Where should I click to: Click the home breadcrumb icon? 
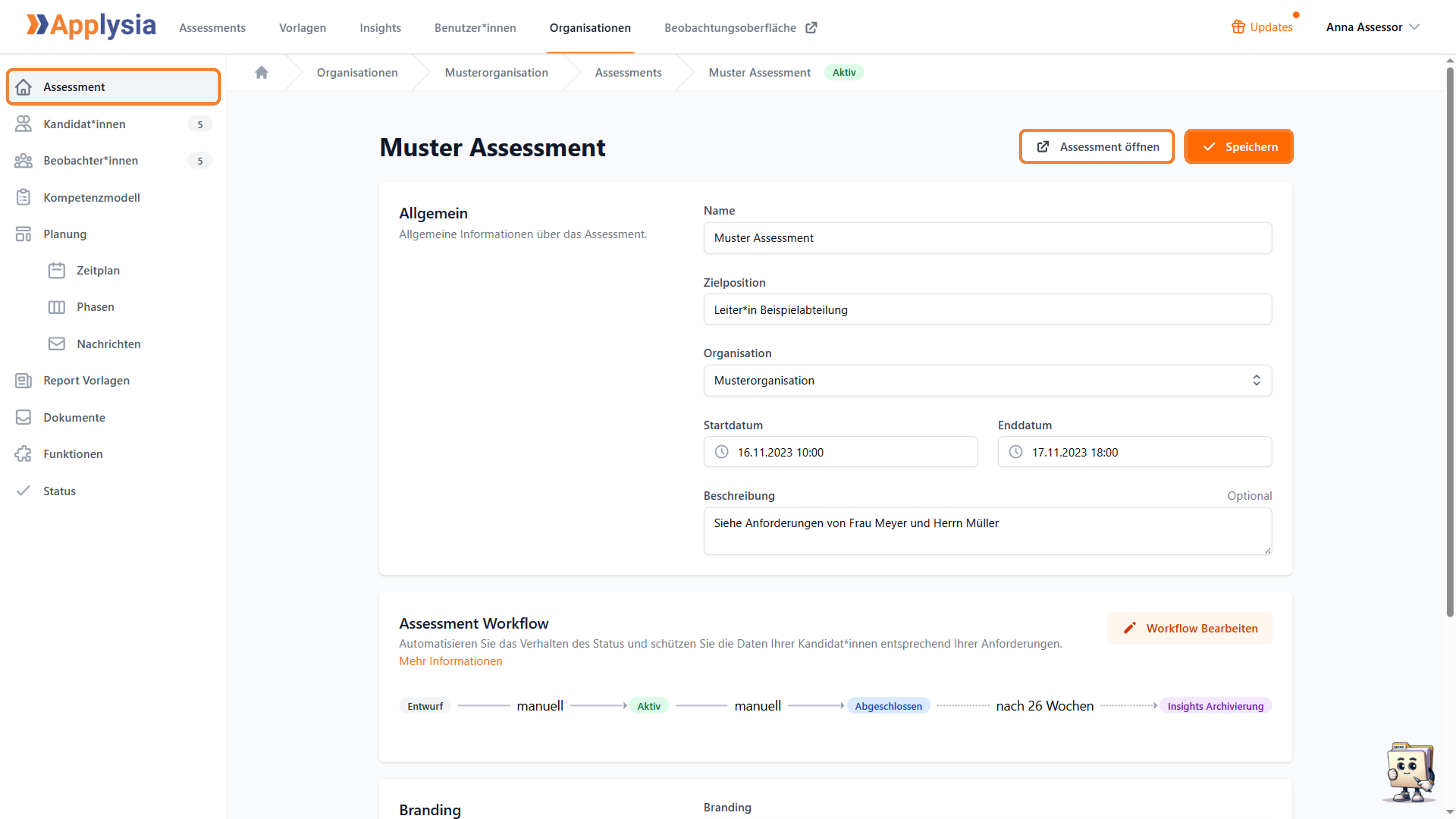[x=261, y=72]
